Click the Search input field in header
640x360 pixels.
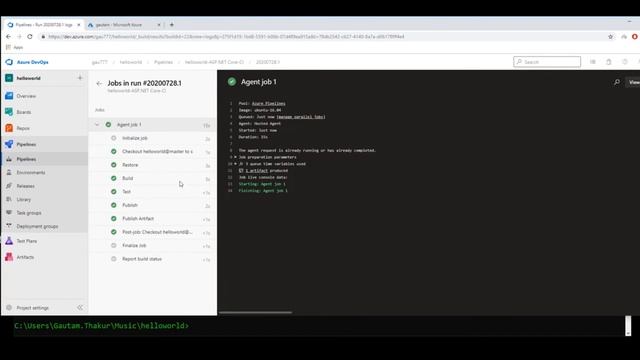coord(547,62)
